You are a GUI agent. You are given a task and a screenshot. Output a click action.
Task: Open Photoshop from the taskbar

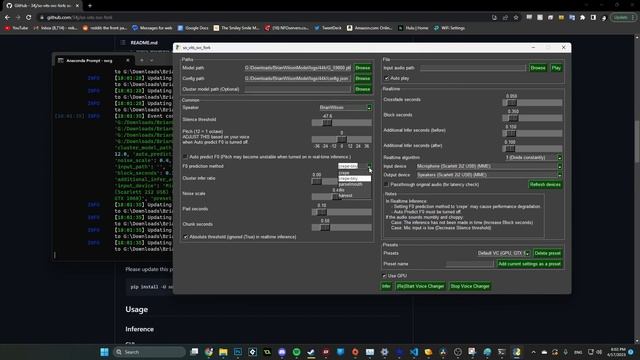click(238, 352)
